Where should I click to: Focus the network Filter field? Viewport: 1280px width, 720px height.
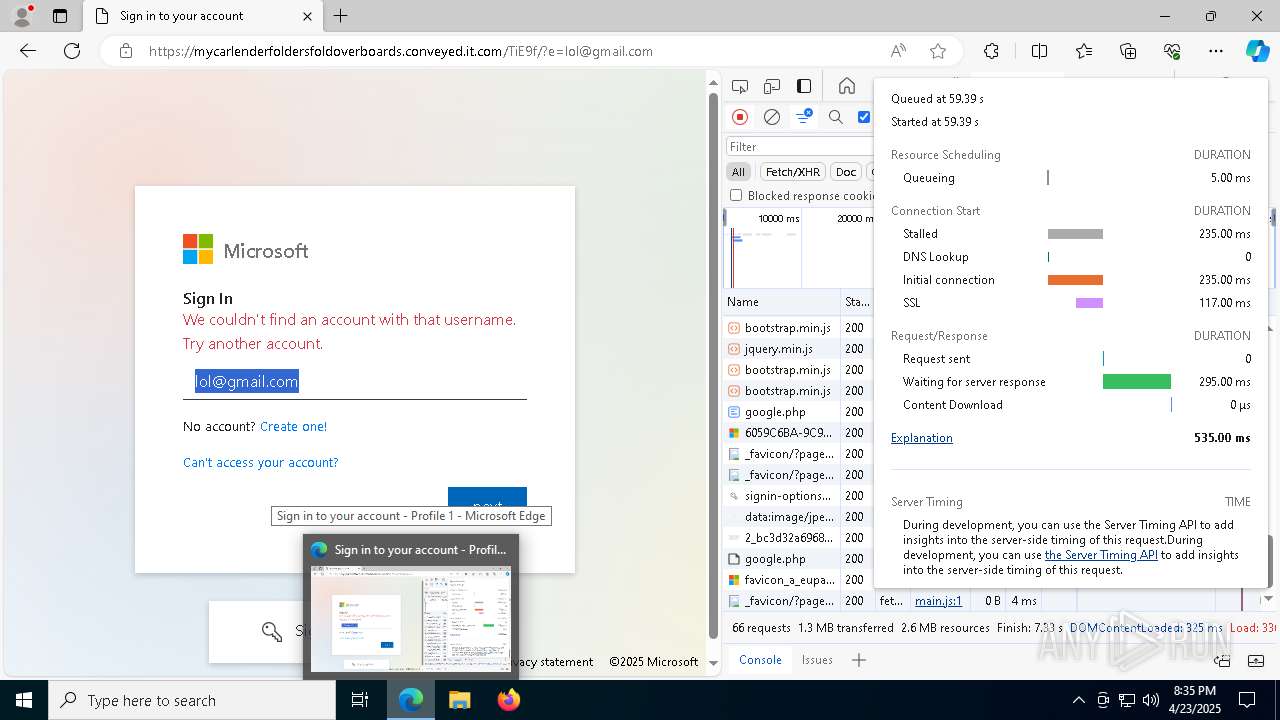pos(799,146)
